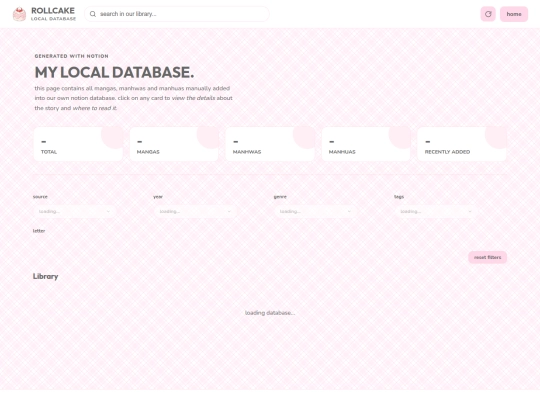Screen dimensions: 540x405
Task: Click the tags filter label
Action: [x=399, y=197]
